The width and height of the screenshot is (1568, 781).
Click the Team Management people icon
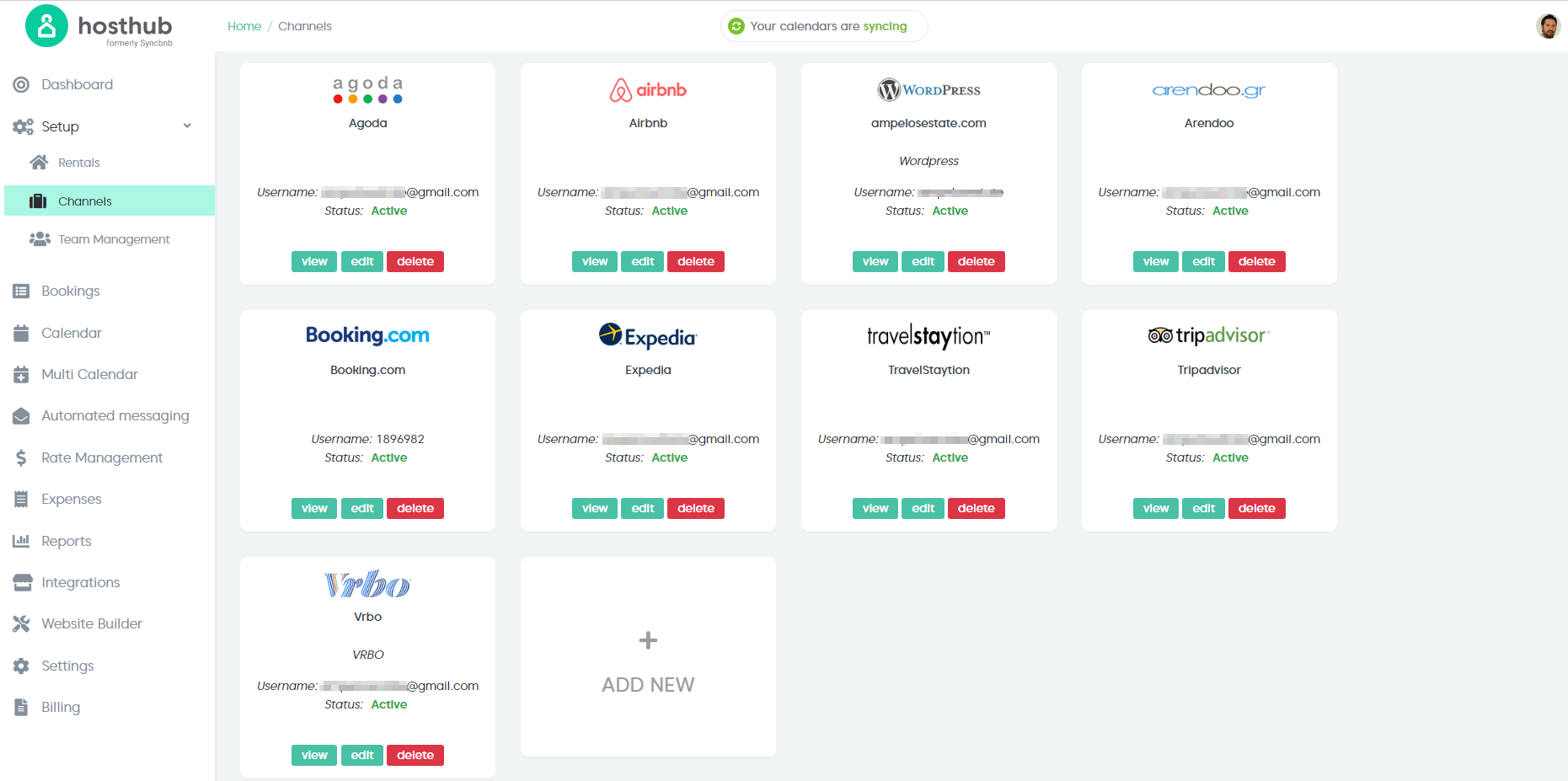click(x=40, y=239)
